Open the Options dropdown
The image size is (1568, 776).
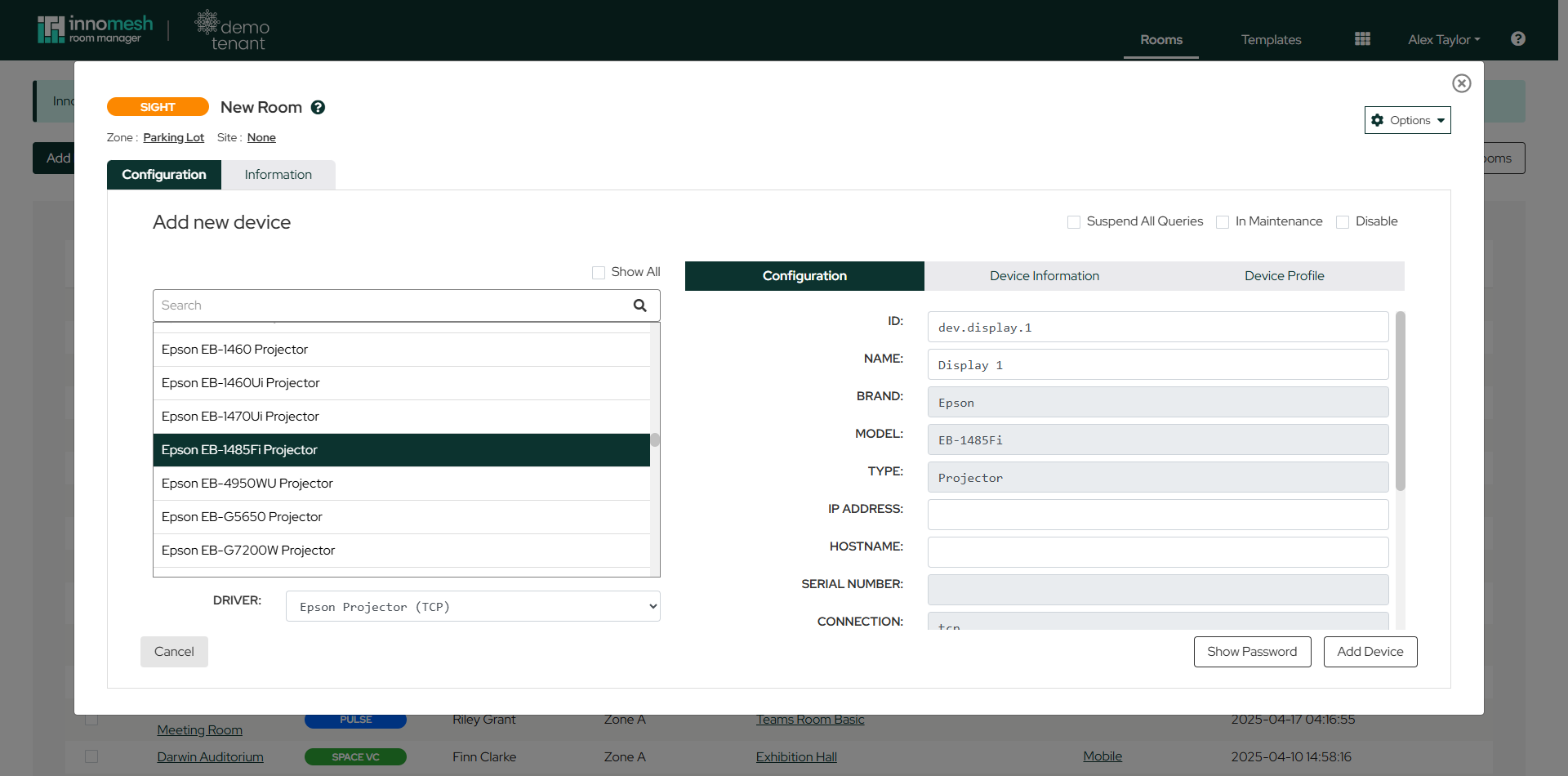(1408, 120)
